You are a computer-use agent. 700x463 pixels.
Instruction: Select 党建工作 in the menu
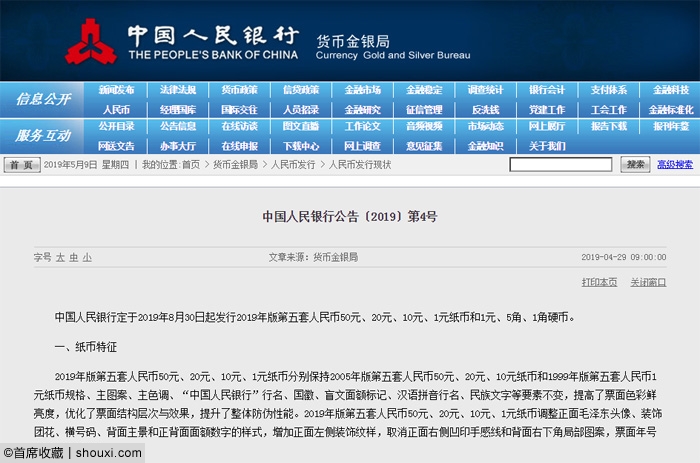click(547, 109)
